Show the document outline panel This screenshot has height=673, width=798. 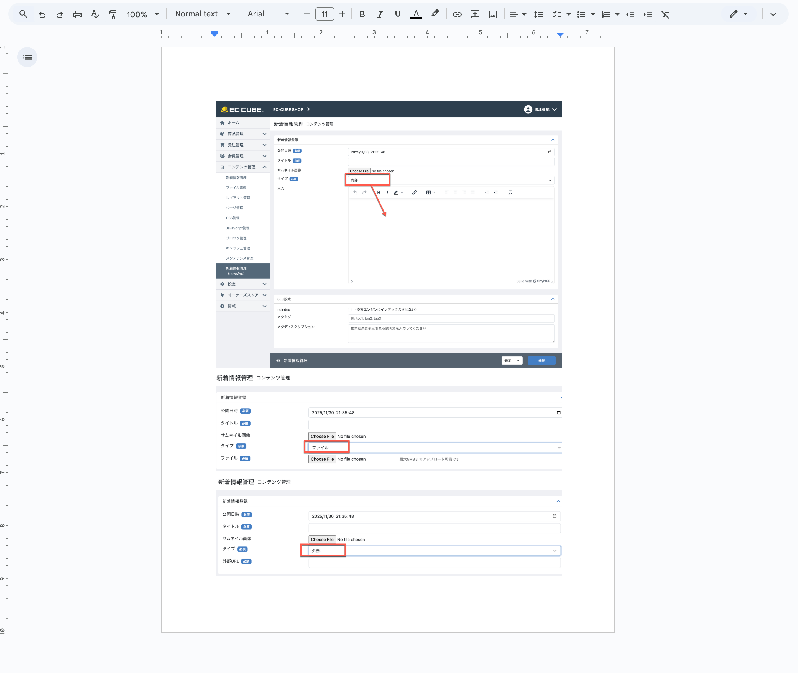point(27,57)
